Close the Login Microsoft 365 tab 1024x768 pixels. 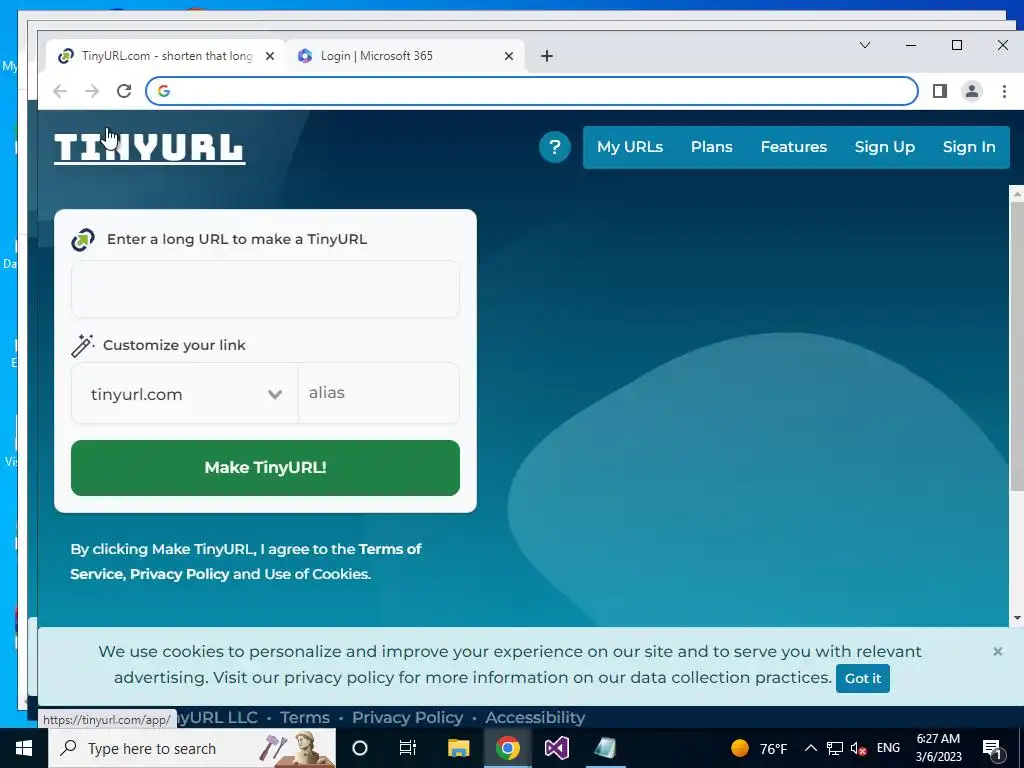(509, 56)
